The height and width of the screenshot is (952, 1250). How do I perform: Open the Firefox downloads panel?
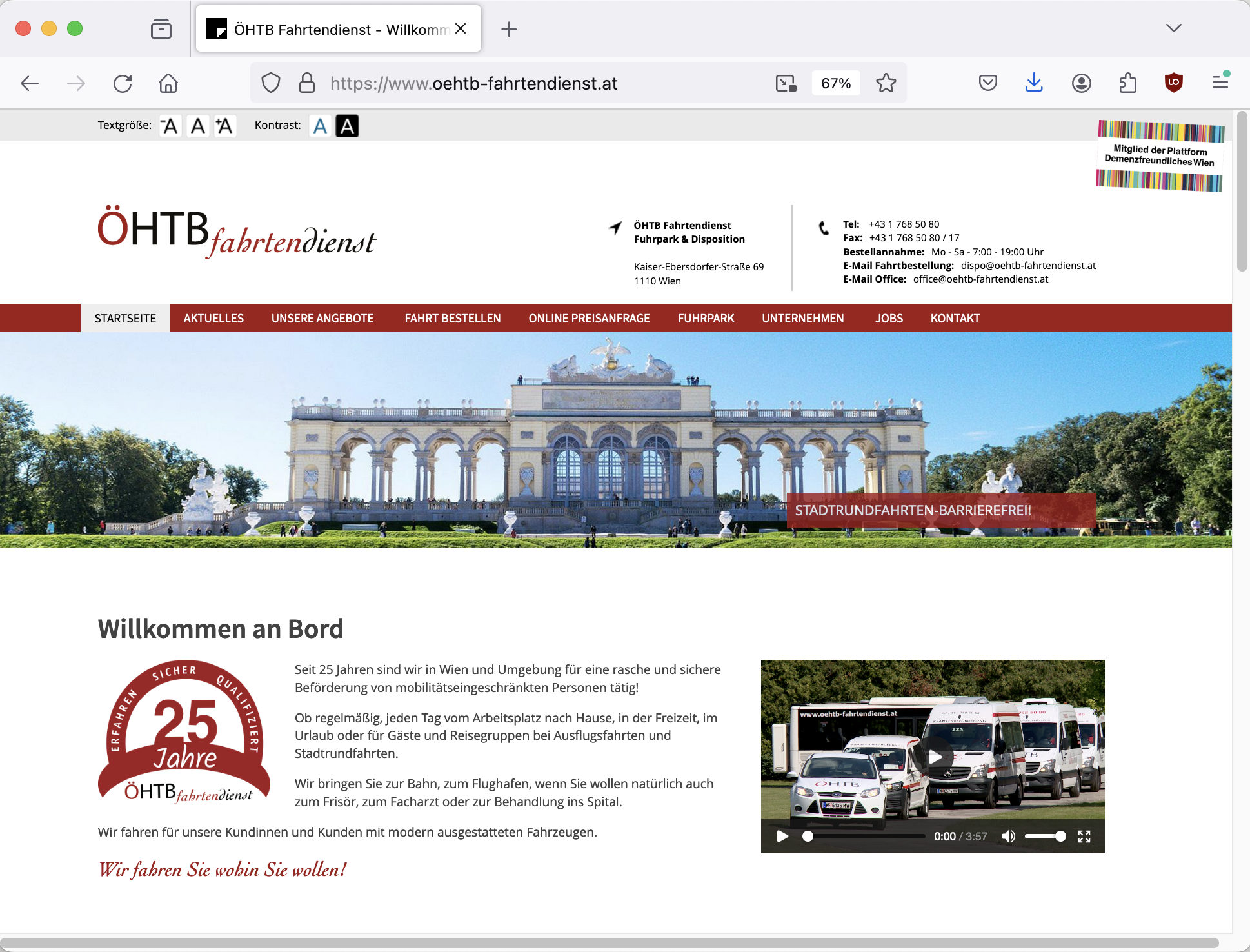[1034, 83]
